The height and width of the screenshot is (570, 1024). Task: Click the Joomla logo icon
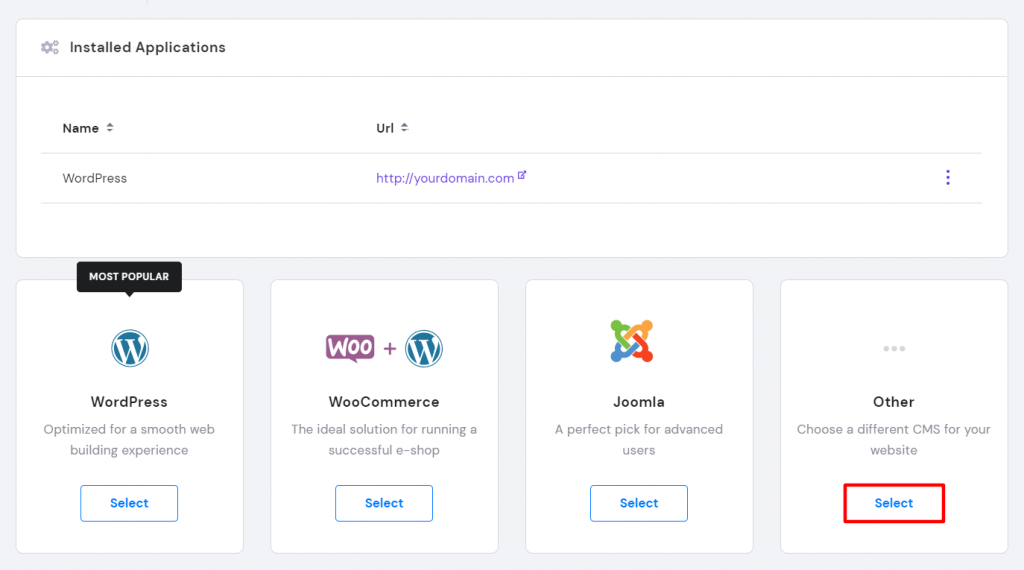click(x=631, y=341)
